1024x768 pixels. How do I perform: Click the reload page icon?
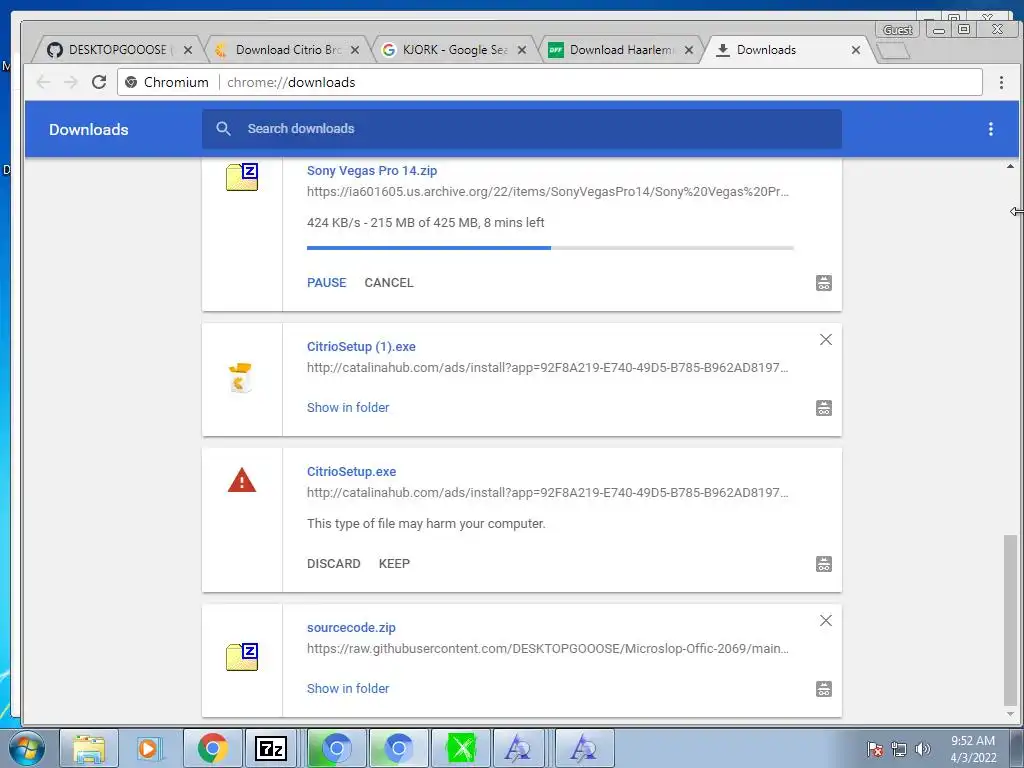(99, 82)
